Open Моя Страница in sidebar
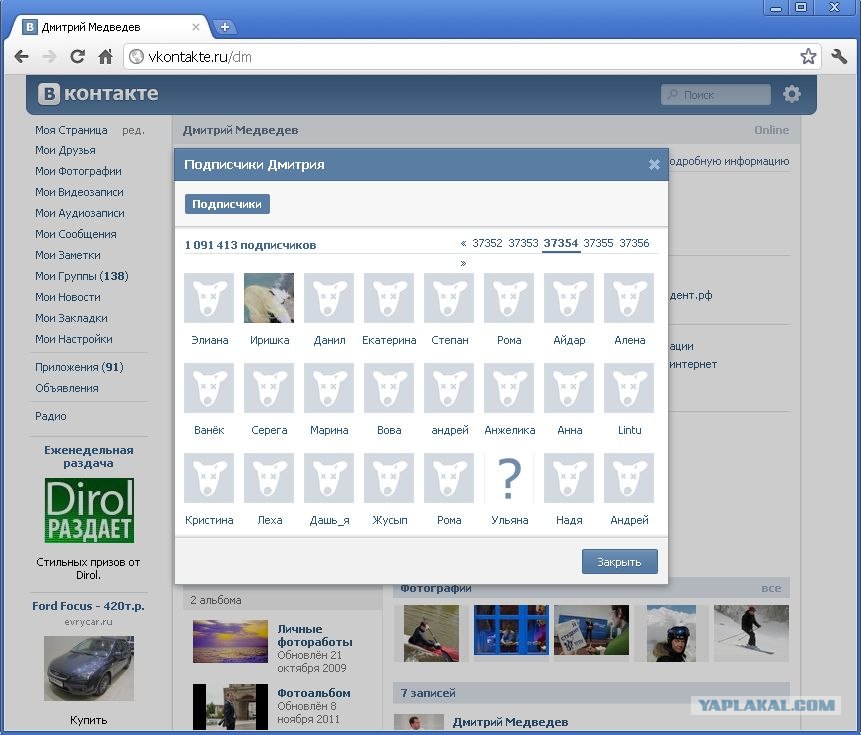The height and width of the screenshot is (735, 861). [71, 130]
